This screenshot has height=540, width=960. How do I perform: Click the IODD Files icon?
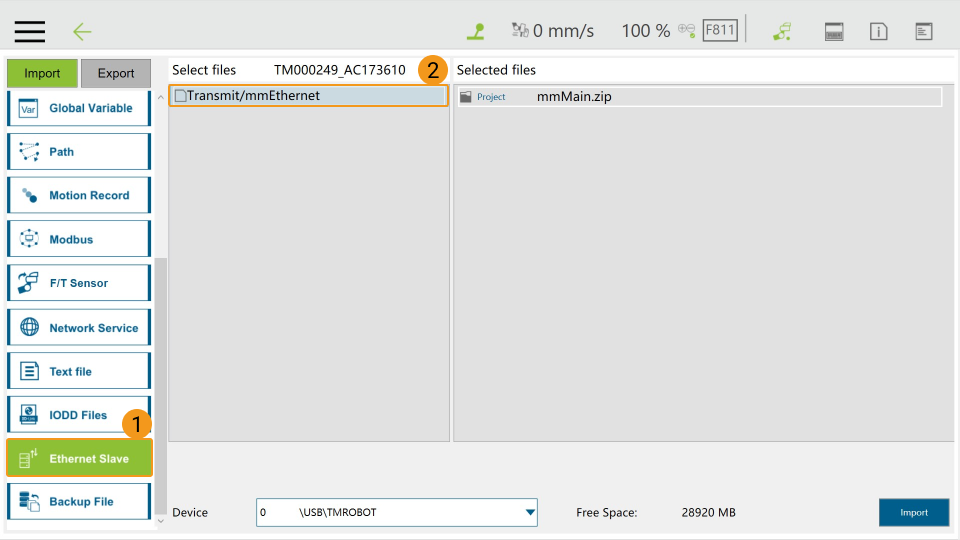[x=28, y=414]
